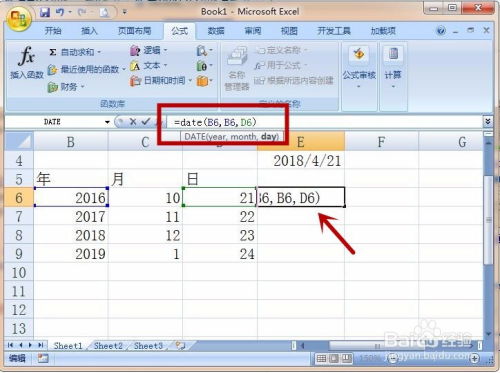Switch to Sheet1 tab
500x373 pixels.
point(68,346)
